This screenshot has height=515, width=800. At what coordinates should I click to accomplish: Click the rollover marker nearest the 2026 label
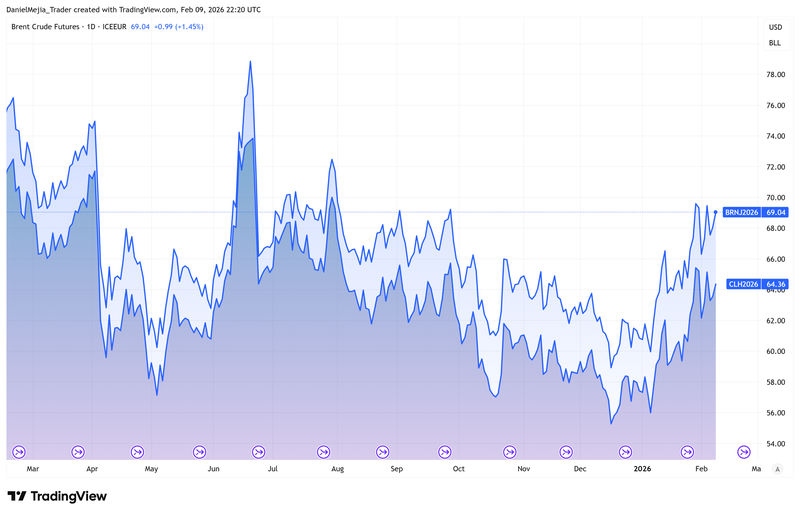point(627,451)
